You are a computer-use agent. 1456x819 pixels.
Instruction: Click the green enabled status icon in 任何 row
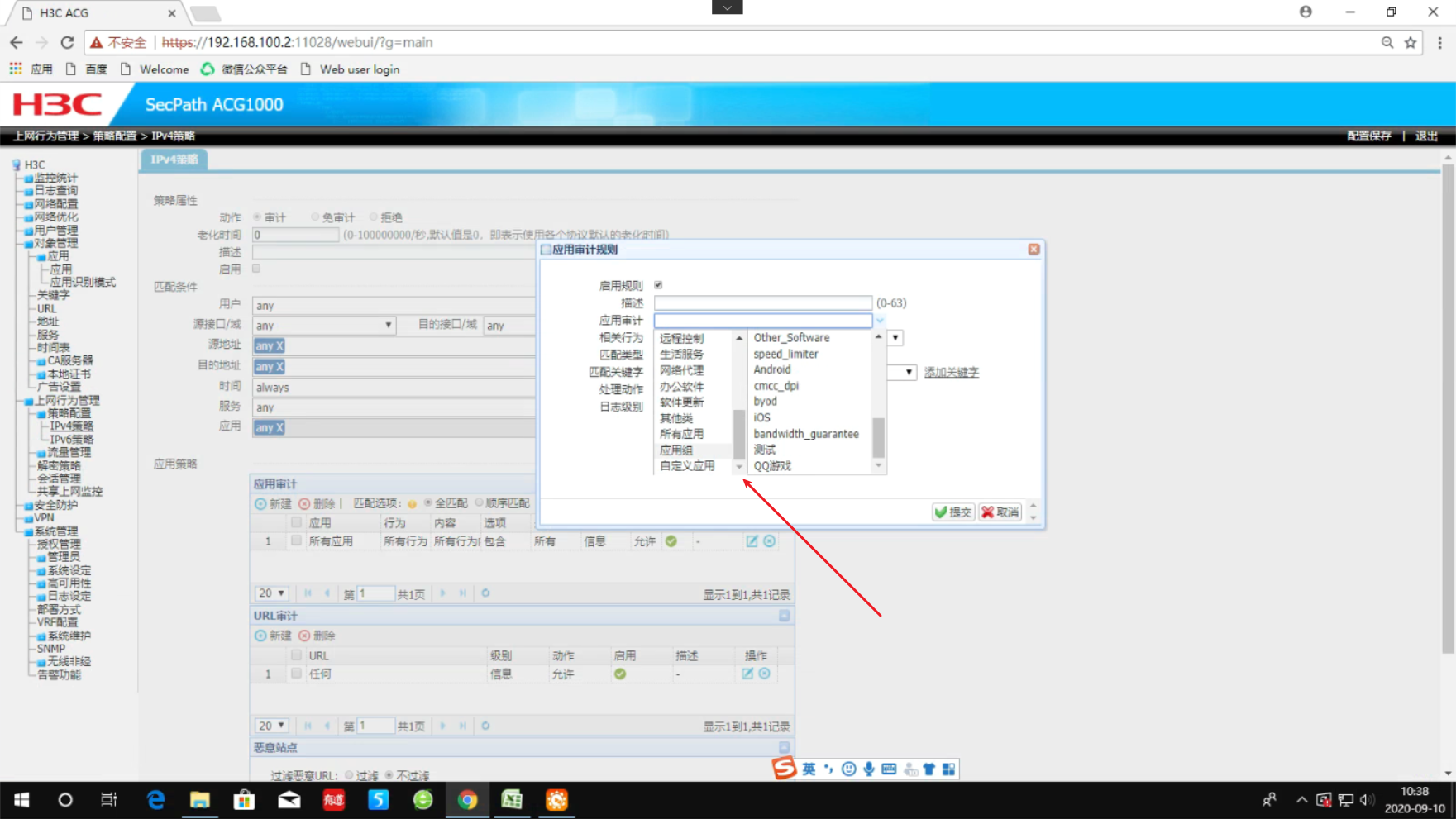point(620,674)
